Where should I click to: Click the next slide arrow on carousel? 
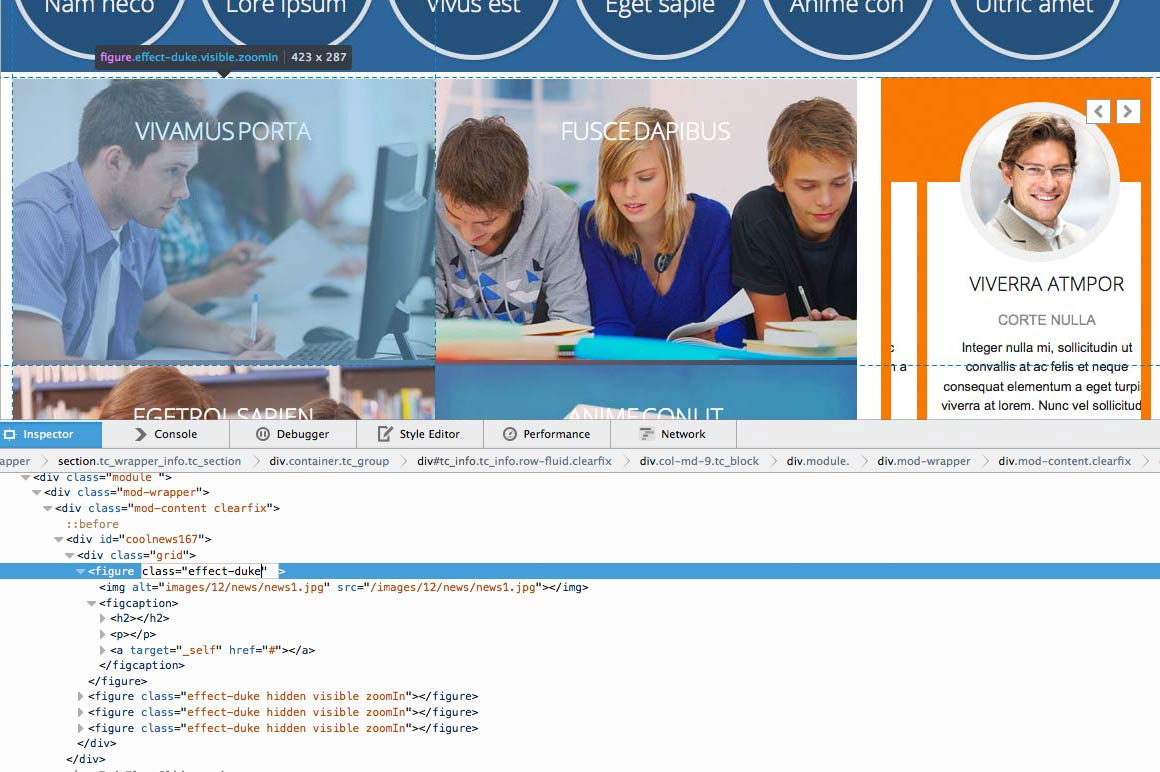click(1128, 112)
